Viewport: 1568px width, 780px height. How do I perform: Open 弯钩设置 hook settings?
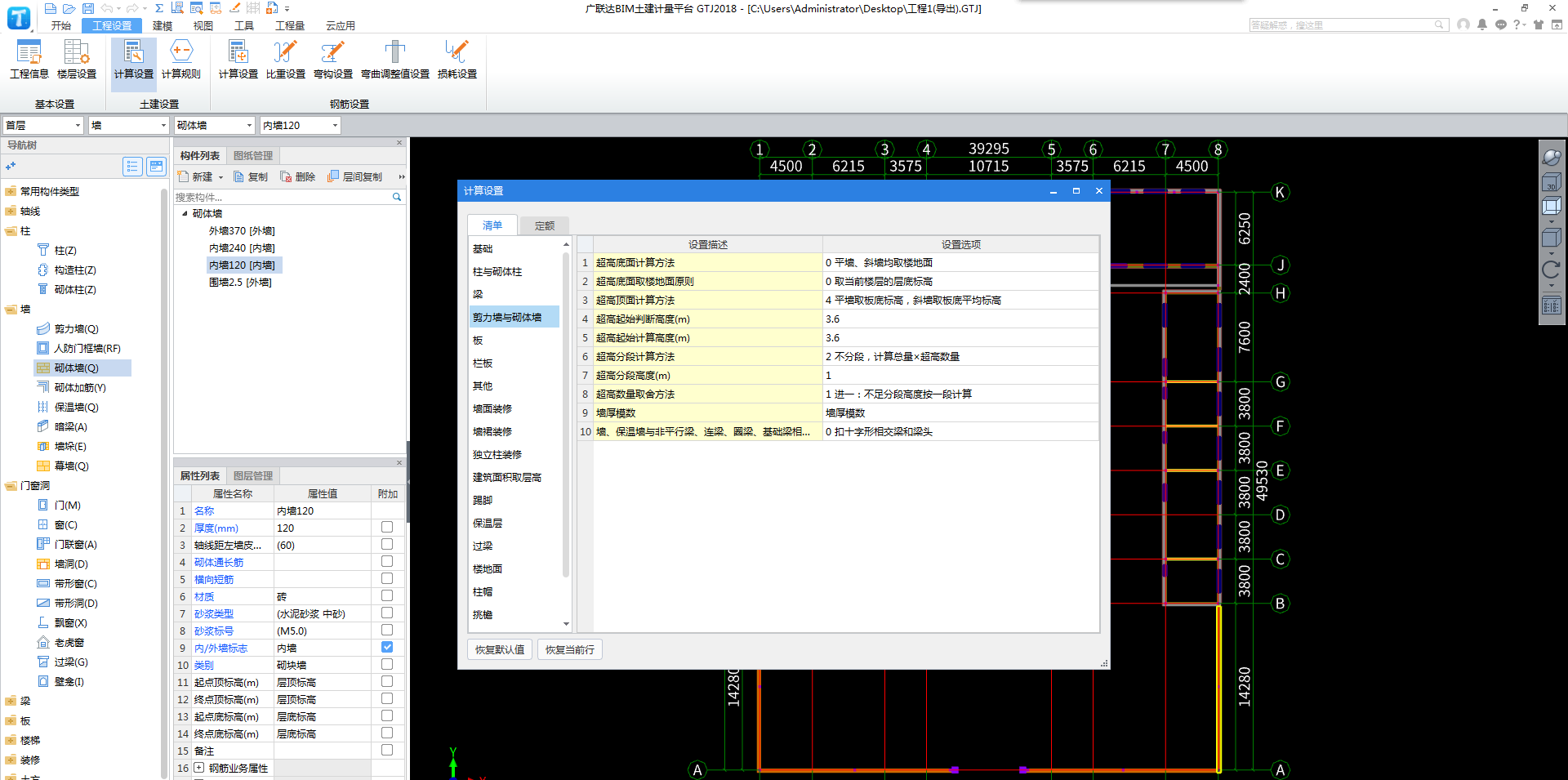pos(332,60)
